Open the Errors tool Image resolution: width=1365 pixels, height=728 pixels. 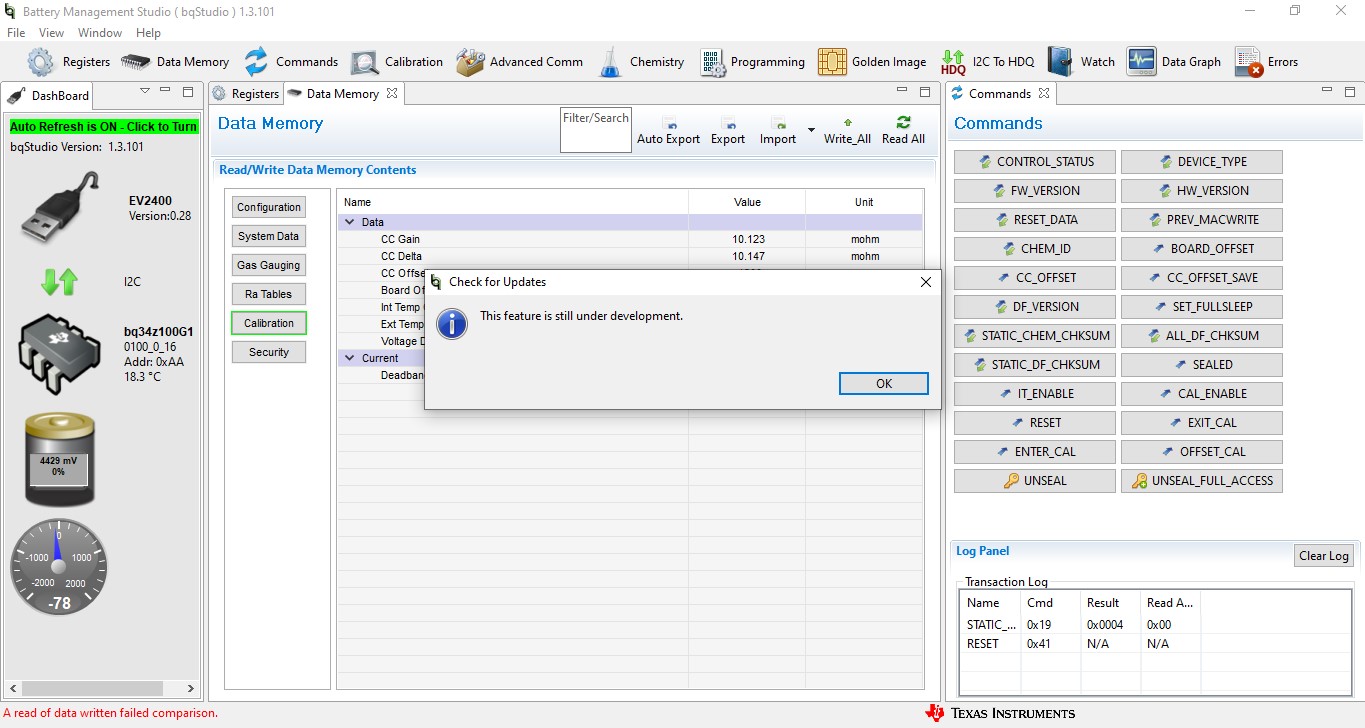click(x=1248, y=62)
